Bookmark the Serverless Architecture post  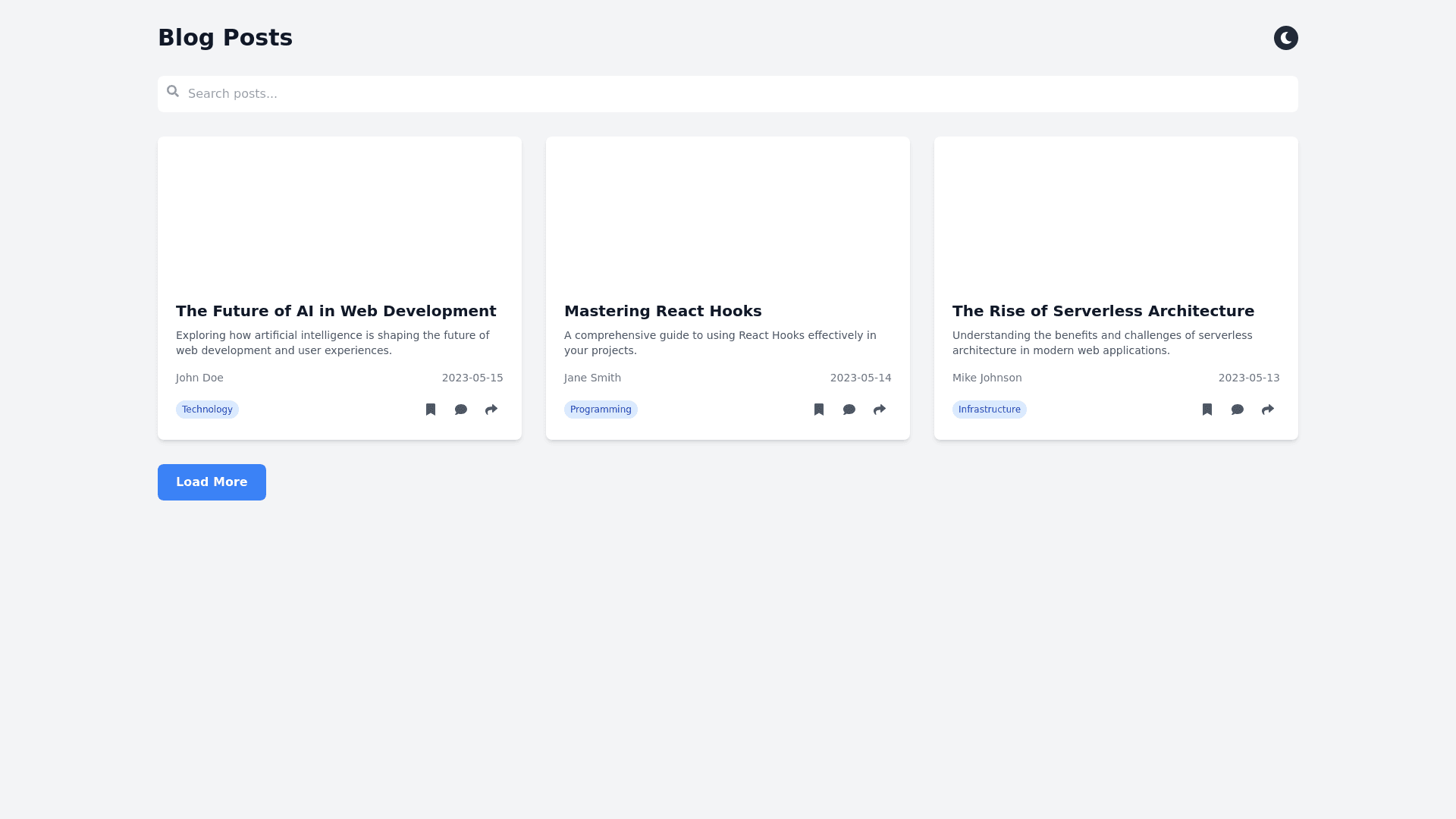click(1207, 409)
